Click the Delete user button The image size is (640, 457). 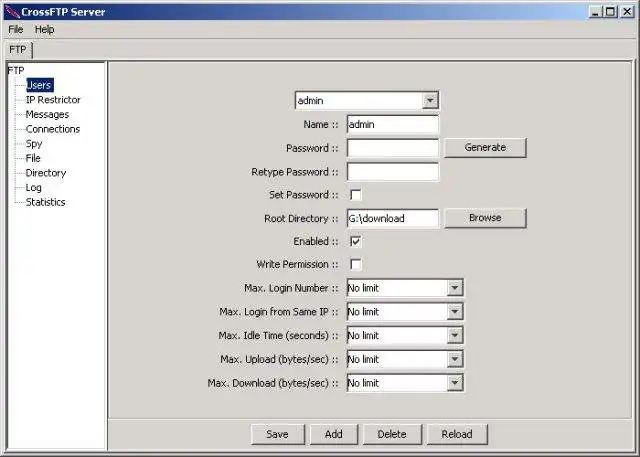[x=392, y=434]
